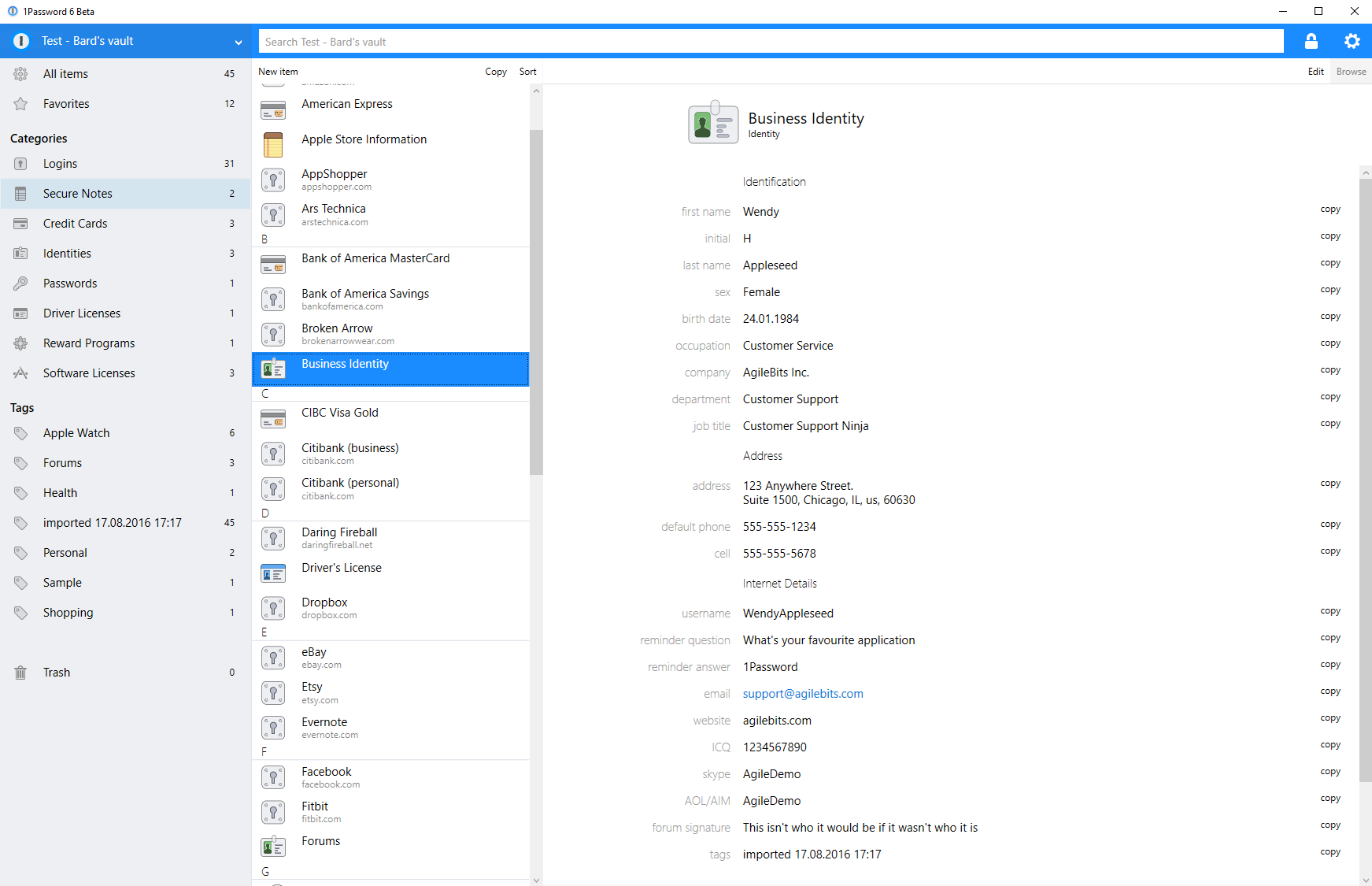Click the Secure Notes notepad icon

coord(21,194)
